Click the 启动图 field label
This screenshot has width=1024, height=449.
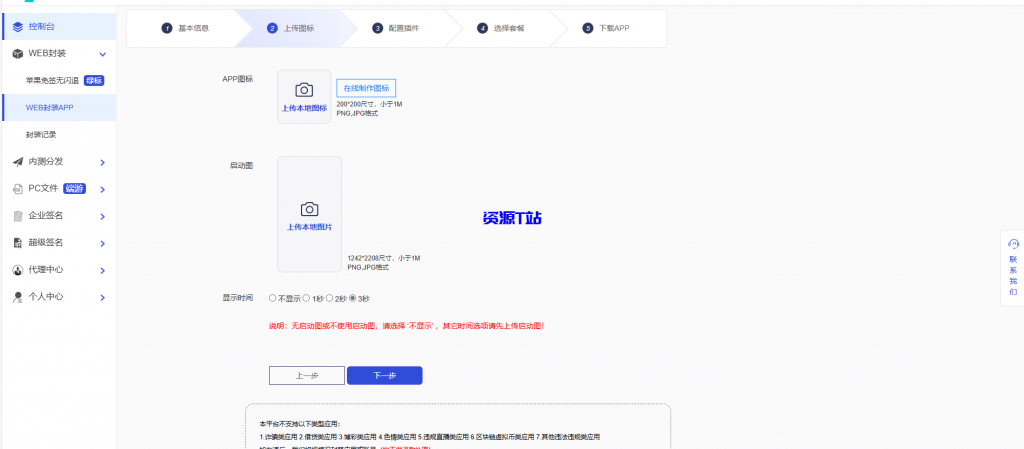point(242,166)
